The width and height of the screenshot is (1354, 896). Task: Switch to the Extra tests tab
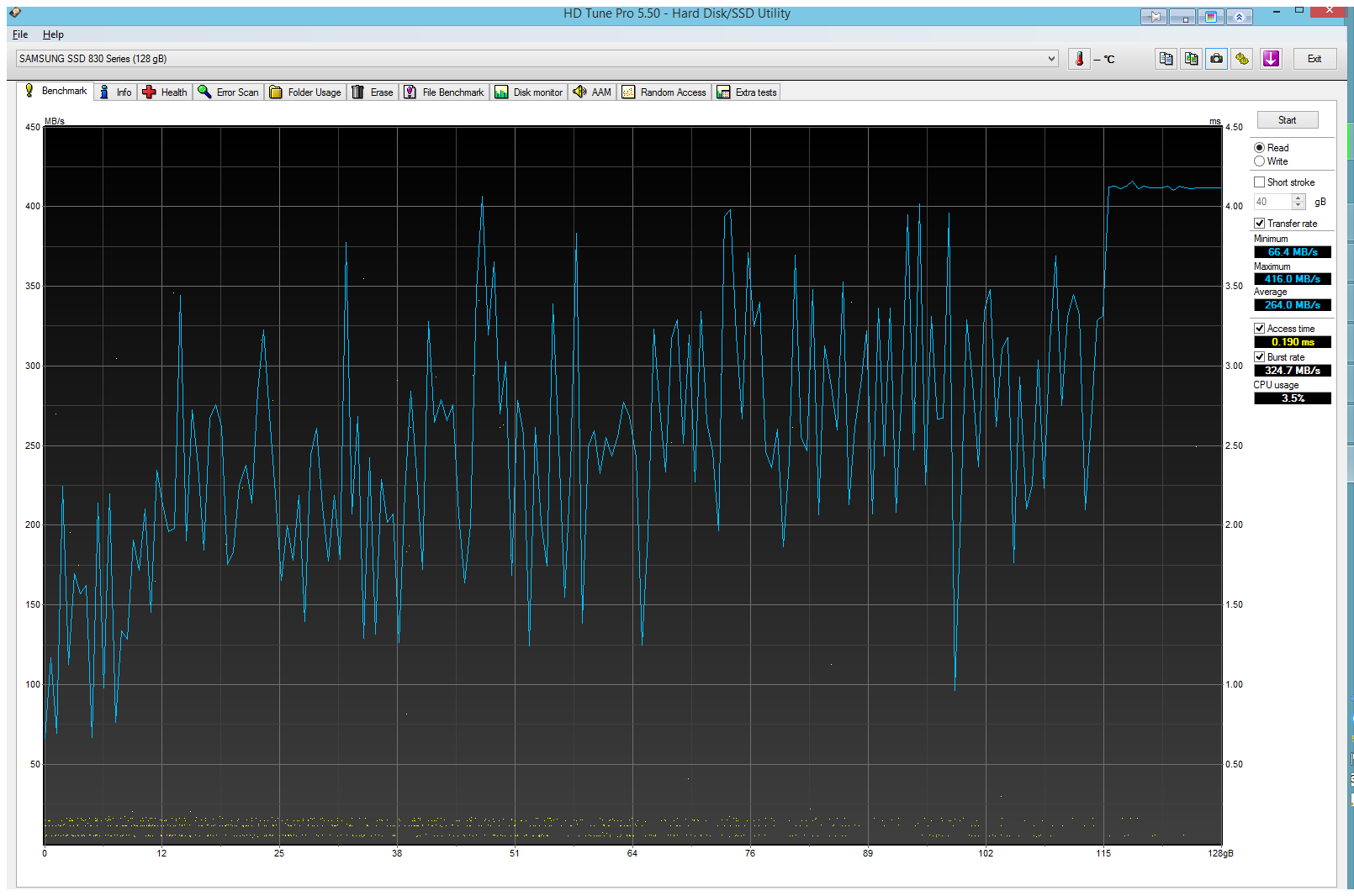tap(747, 92)
